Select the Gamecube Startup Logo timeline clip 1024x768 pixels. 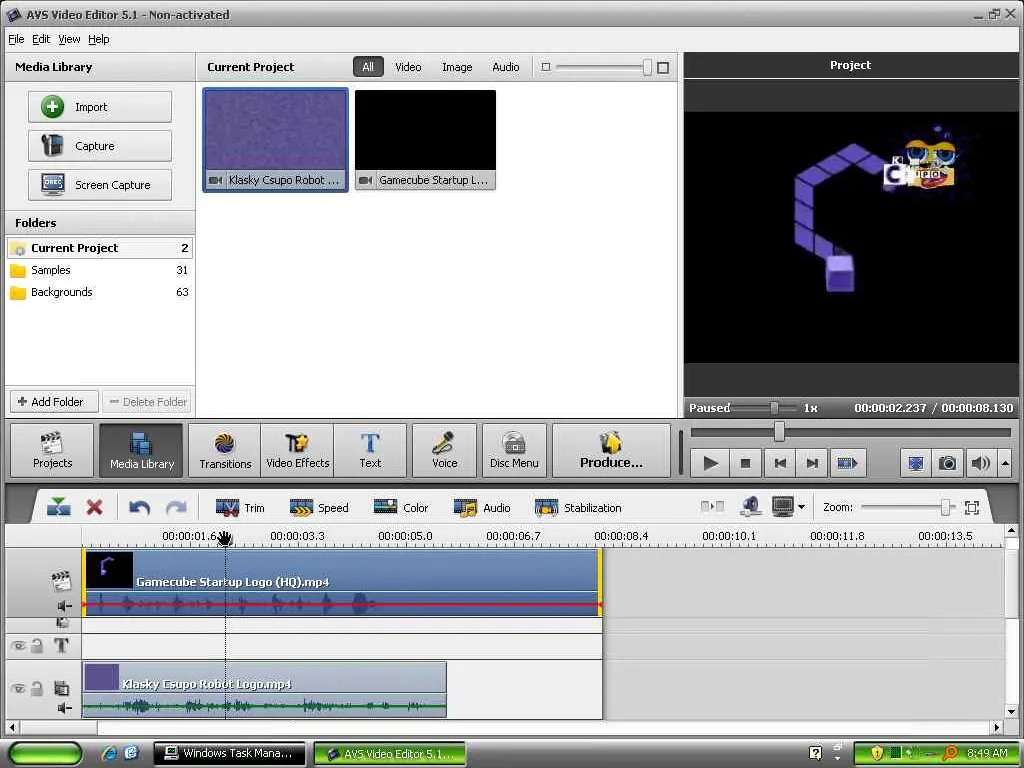pyautogui.click(x=342, y=581)
